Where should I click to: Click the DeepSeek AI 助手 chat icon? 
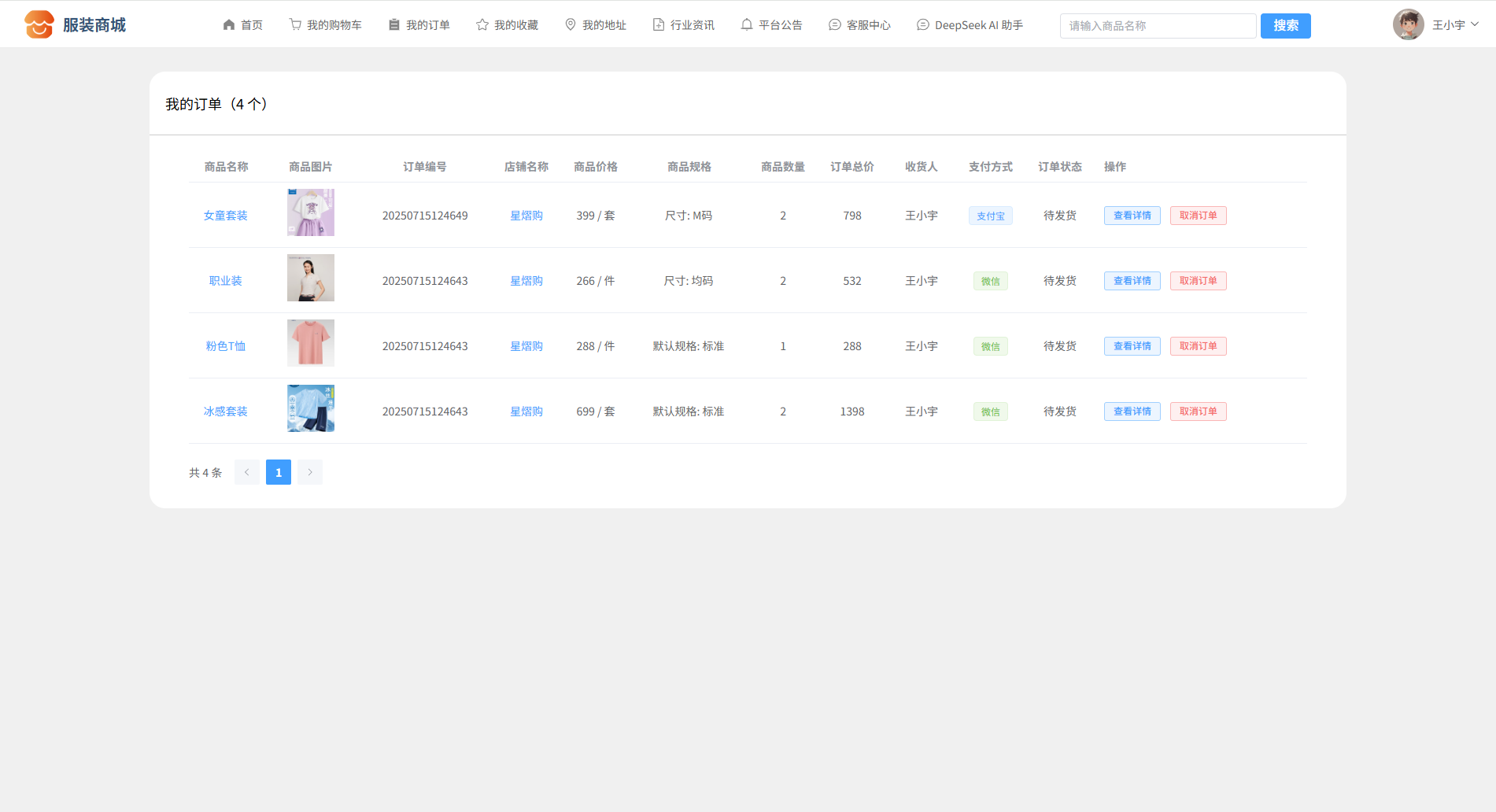pos(923,25)
